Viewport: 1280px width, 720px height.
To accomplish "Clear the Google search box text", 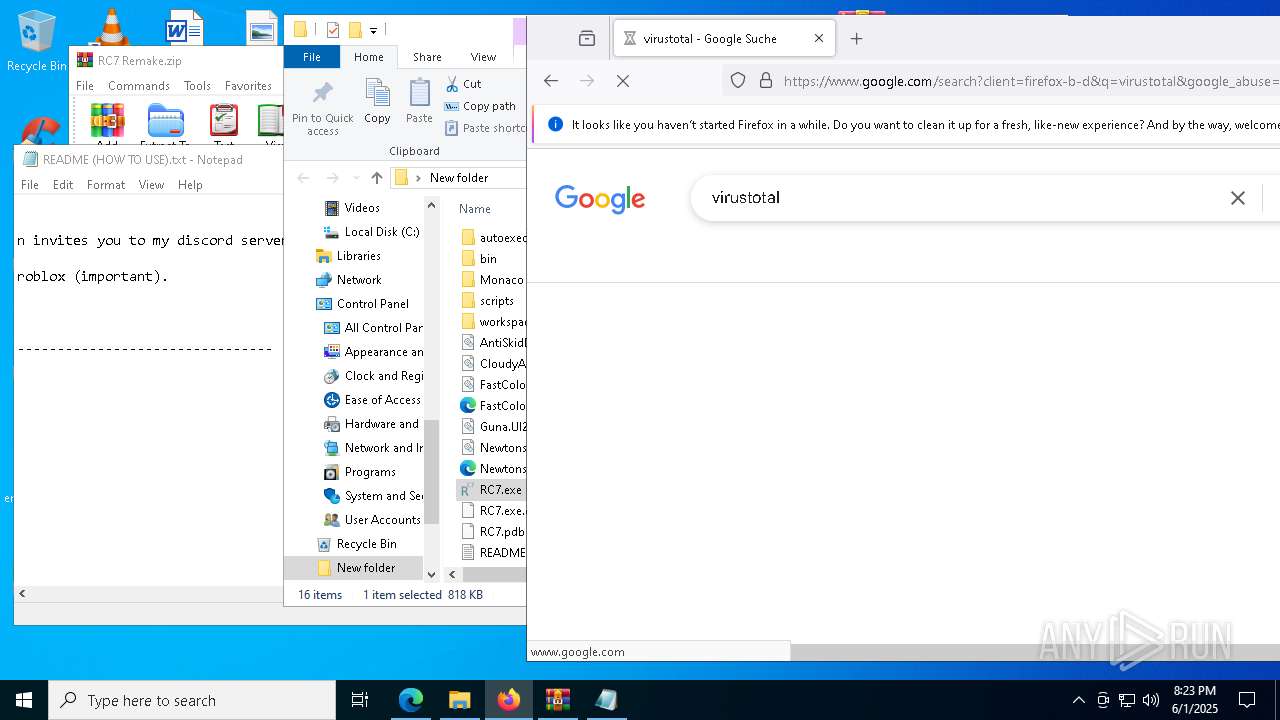I will click(1237, 198).
